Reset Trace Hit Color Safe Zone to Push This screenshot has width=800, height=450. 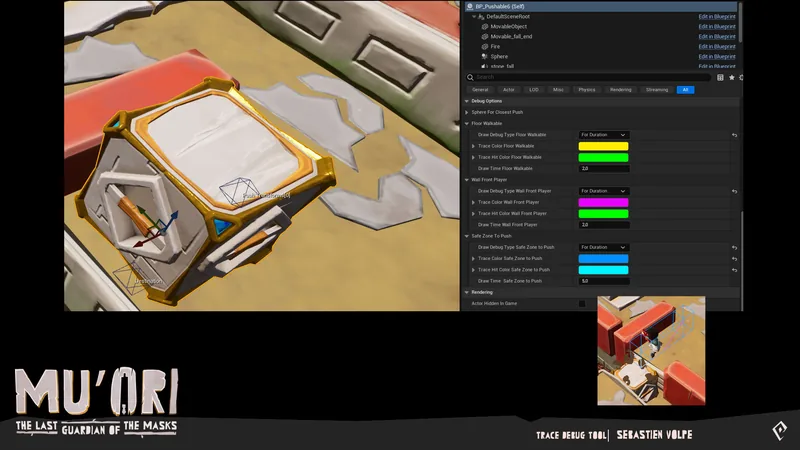pos(734,270)
